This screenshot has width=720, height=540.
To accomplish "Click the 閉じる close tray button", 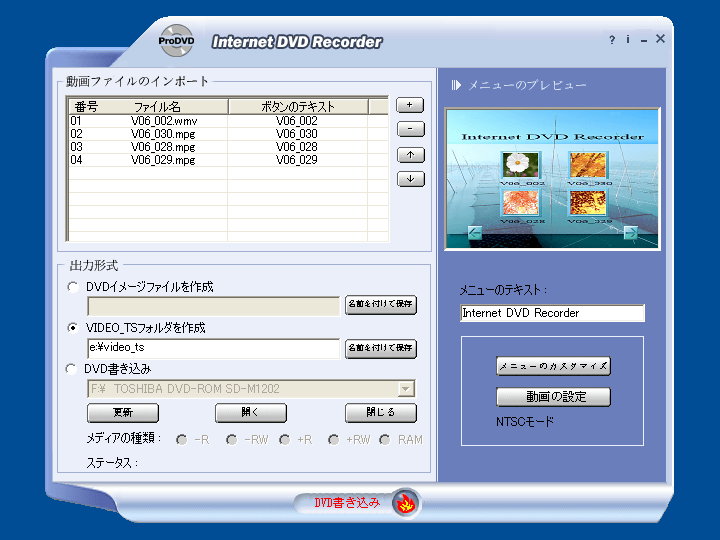I will tap(381, 412).
